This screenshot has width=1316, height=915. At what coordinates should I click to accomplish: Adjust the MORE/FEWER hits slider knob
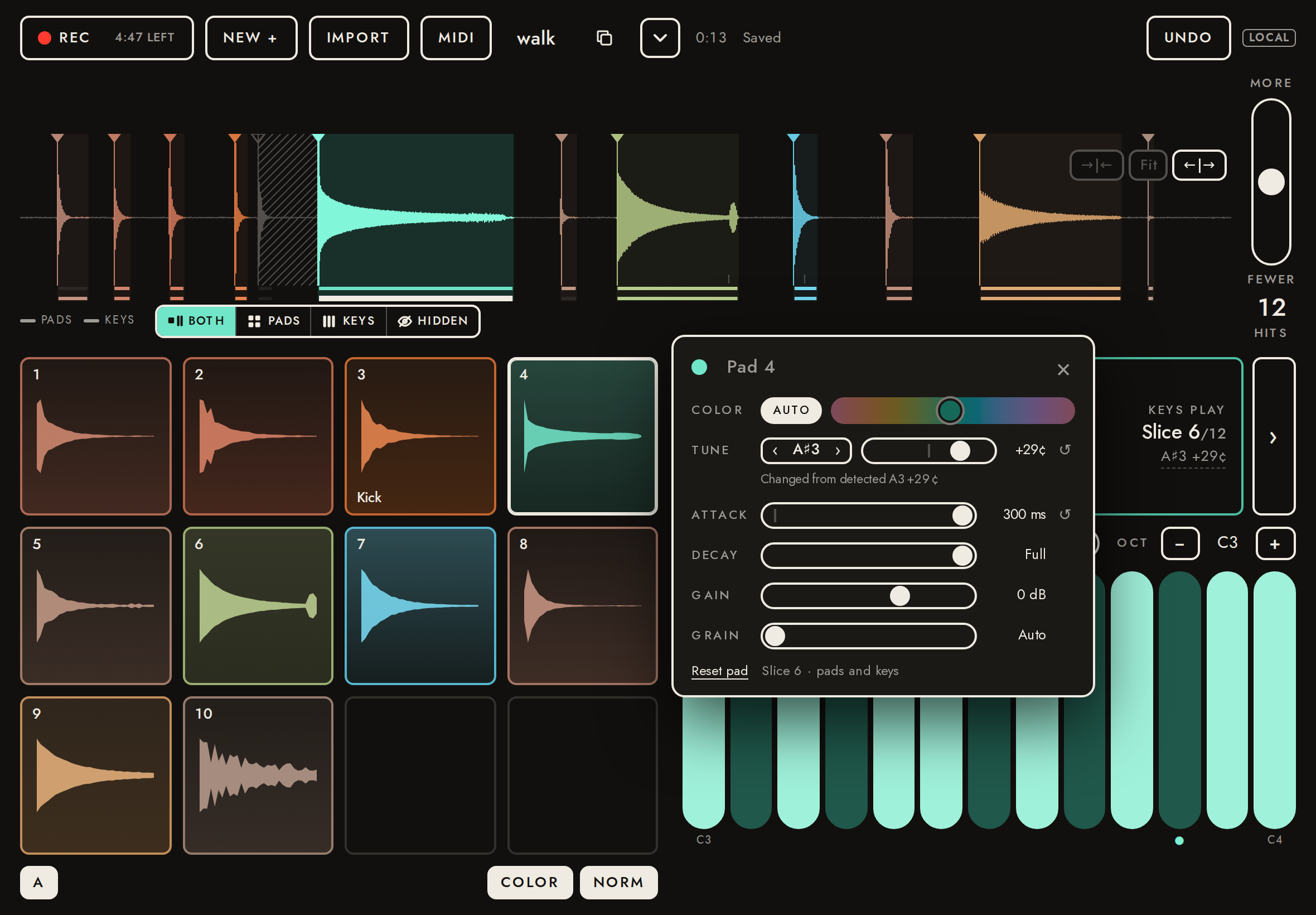(x=1271, y=182)
